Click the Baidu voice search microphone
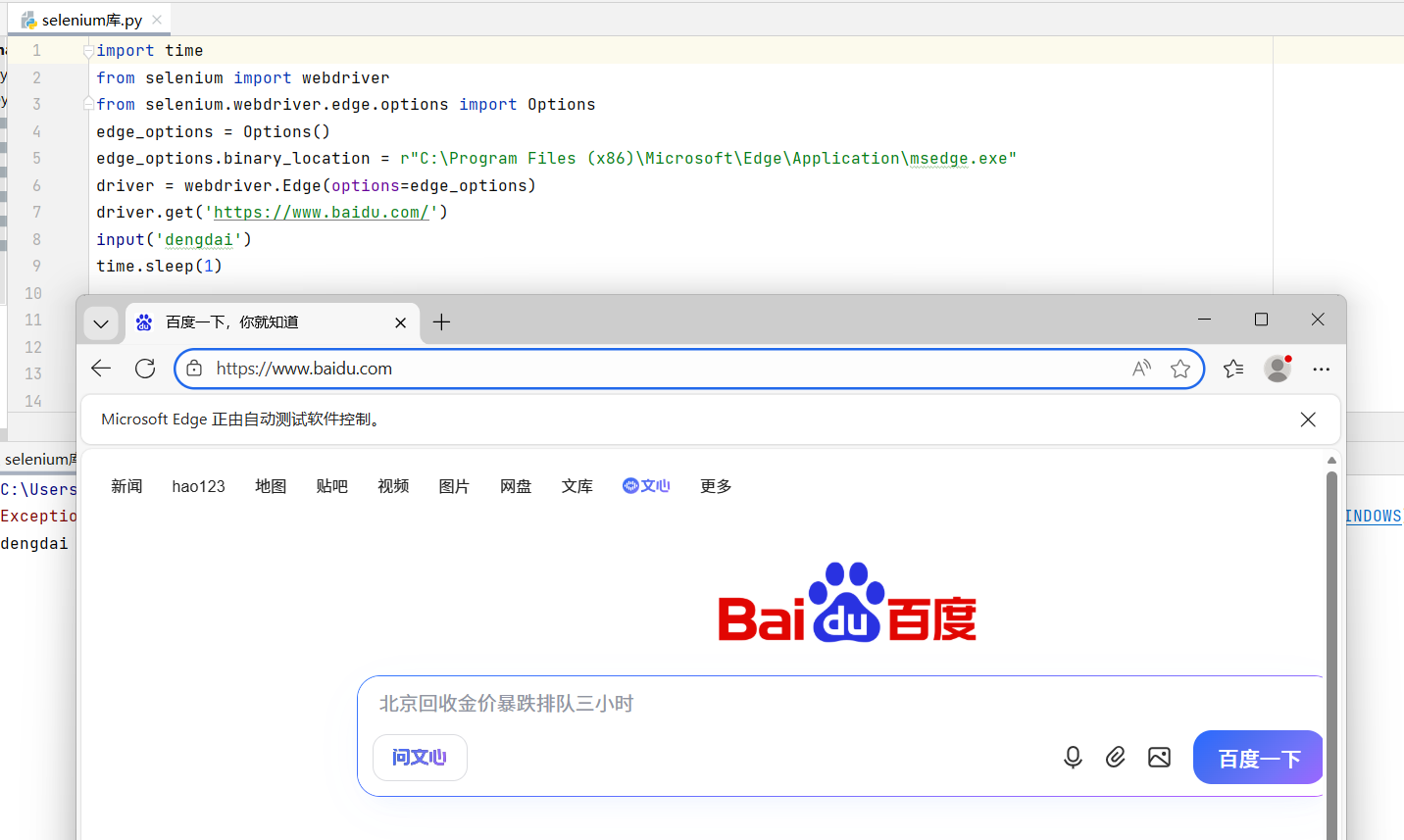 click(x=1073, y=757)
